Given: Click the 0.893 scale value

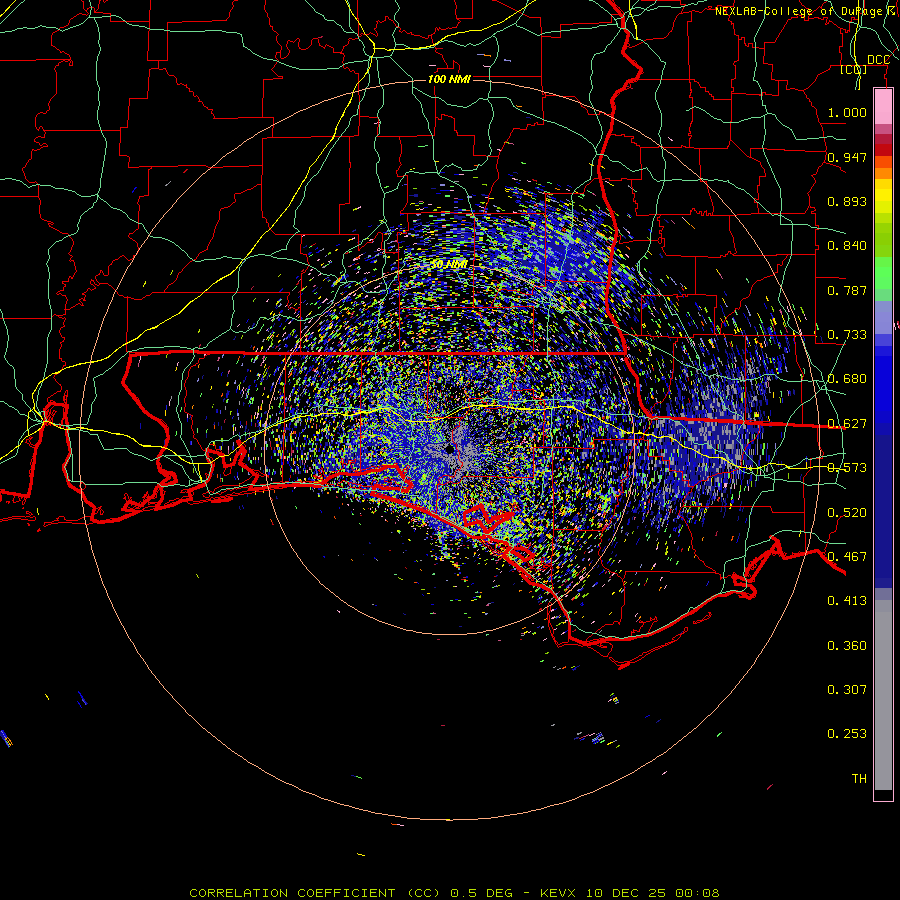Looking at the screenshot, I should (847, 201).
